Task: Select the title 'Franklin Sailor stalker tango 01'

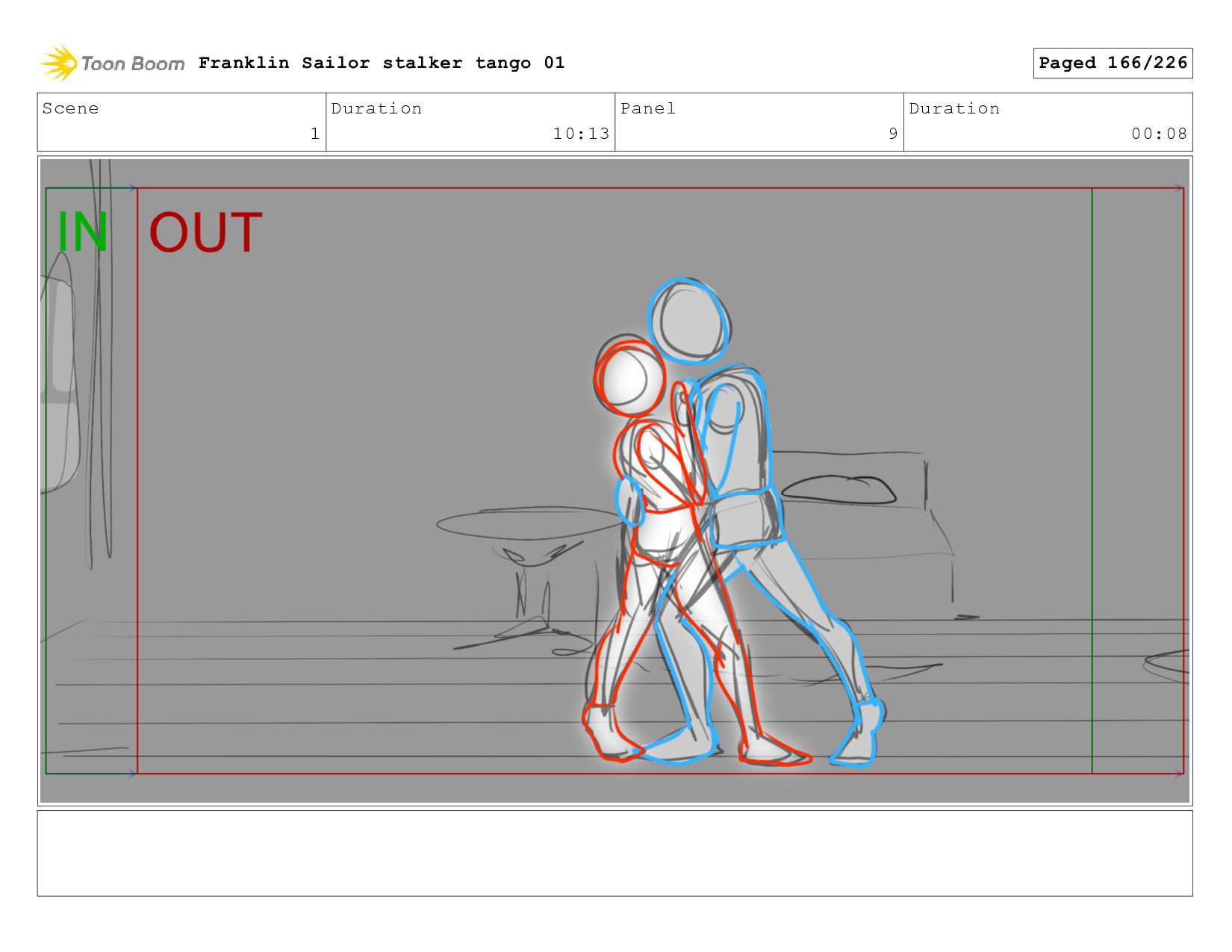Action: point(382,63)
